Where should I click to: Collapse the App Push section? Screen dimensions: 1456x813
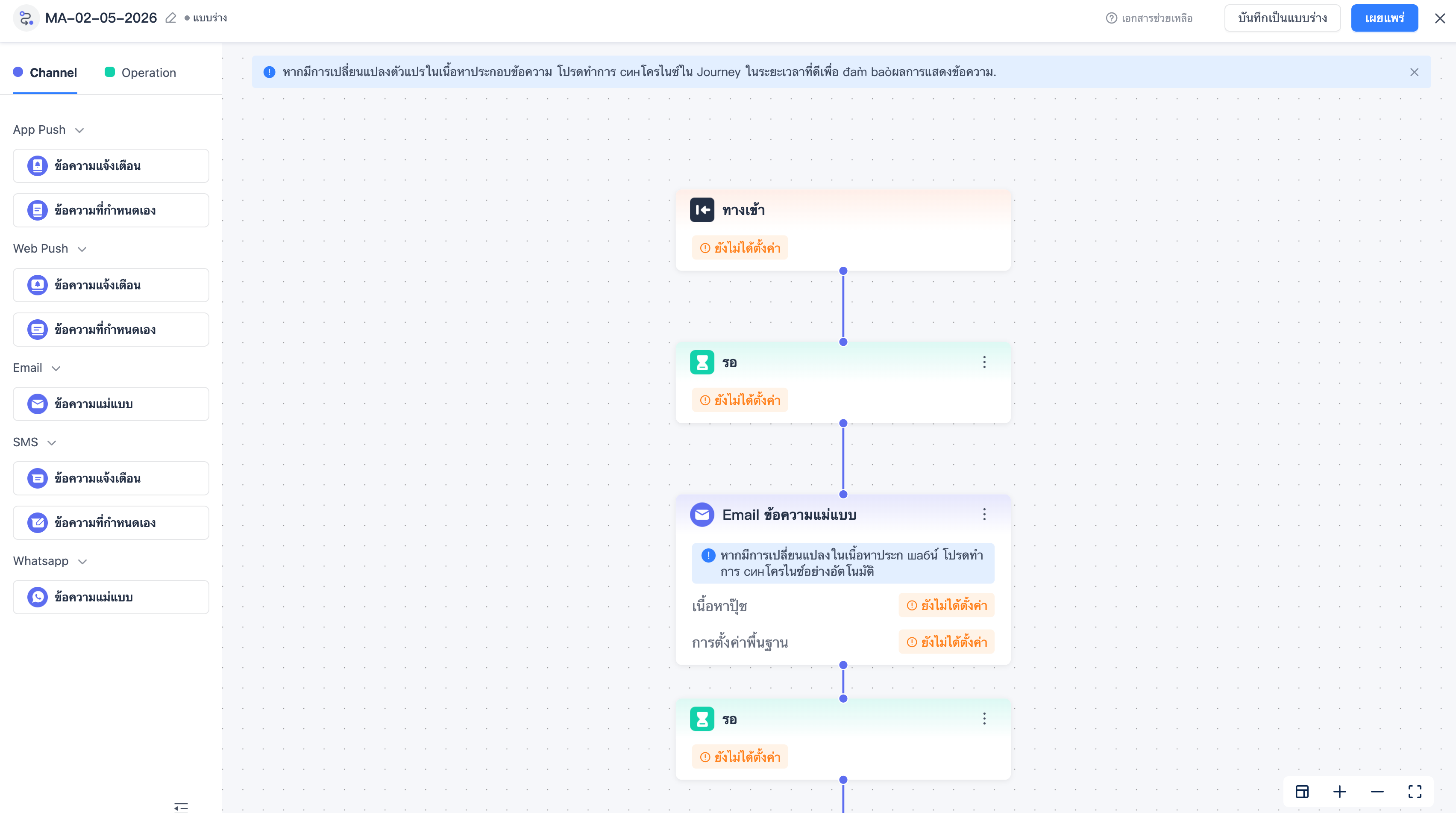point(80,130)
